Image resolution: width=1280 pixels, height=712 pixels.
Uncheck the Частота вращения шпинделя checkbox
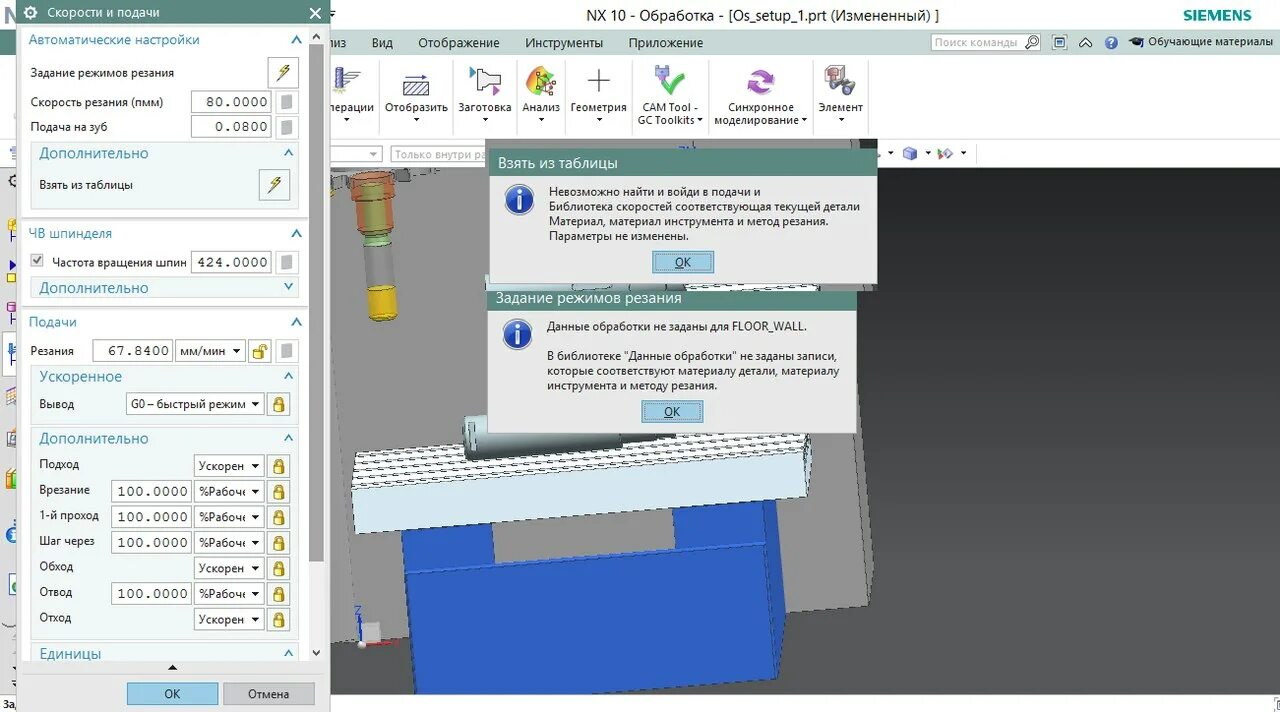click(38, 261)
